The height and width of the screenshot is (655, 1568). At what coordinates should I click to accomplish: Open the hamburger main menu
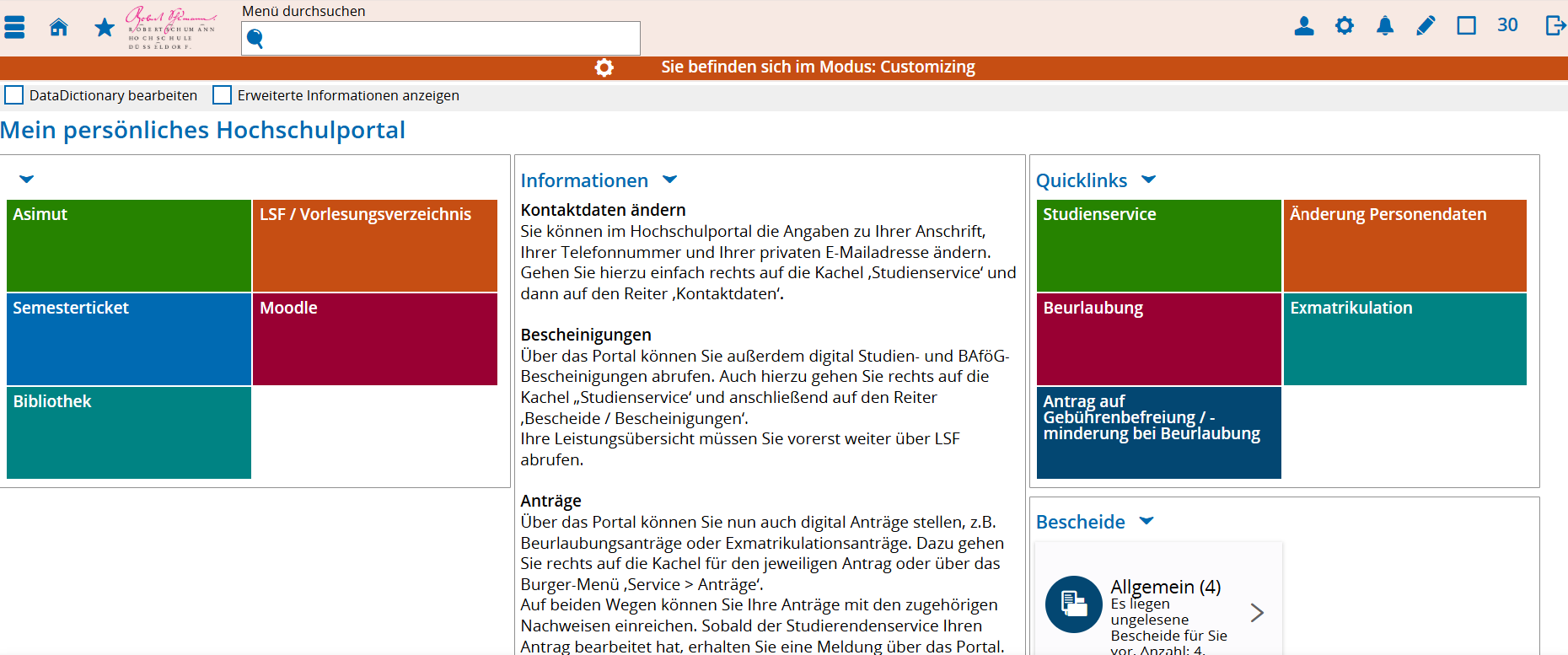coord(14,27)
